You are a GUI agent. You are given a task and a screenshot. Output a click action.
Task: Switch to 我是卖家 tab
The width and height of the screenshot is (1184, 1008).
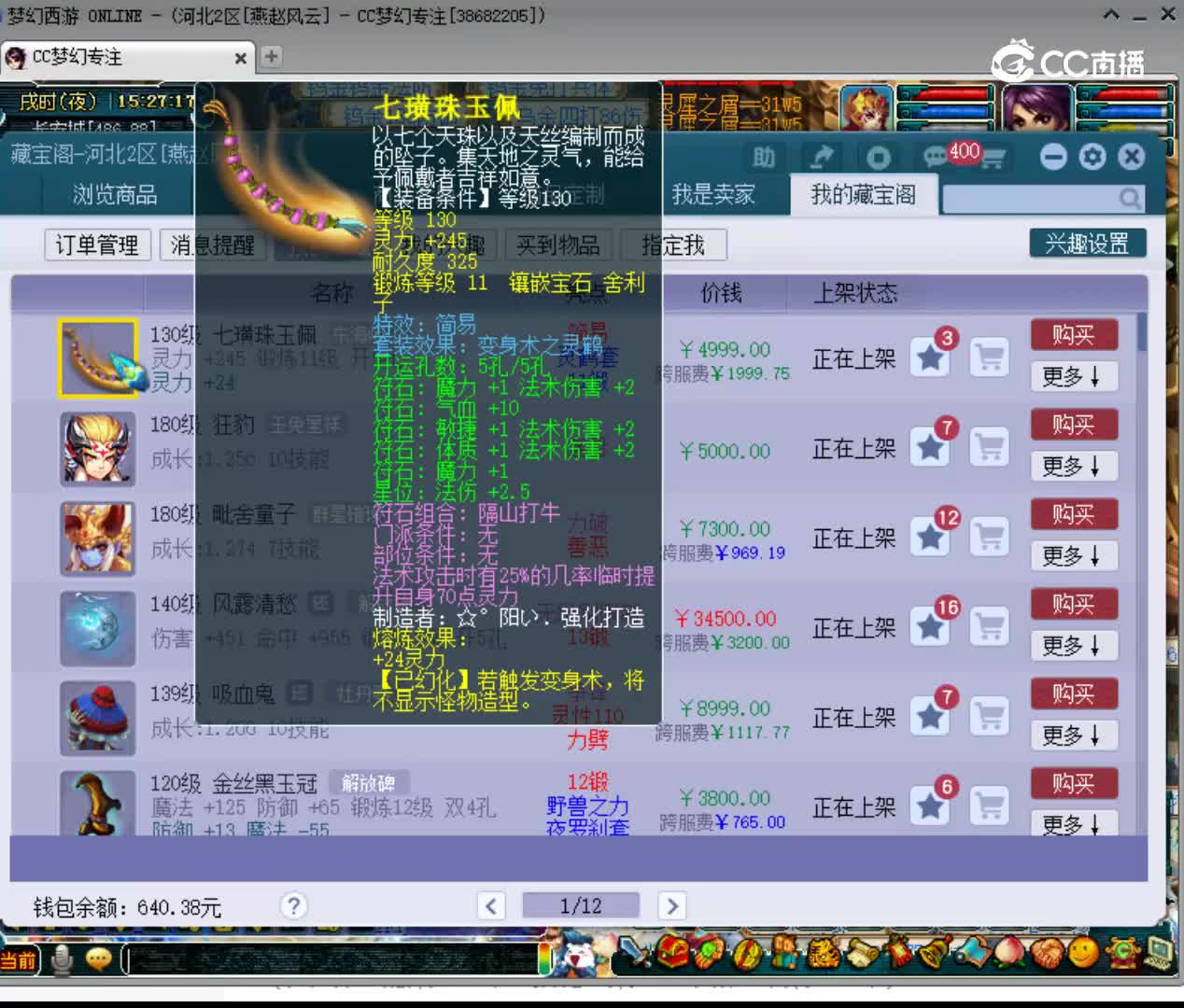click(x=713, y=194)
